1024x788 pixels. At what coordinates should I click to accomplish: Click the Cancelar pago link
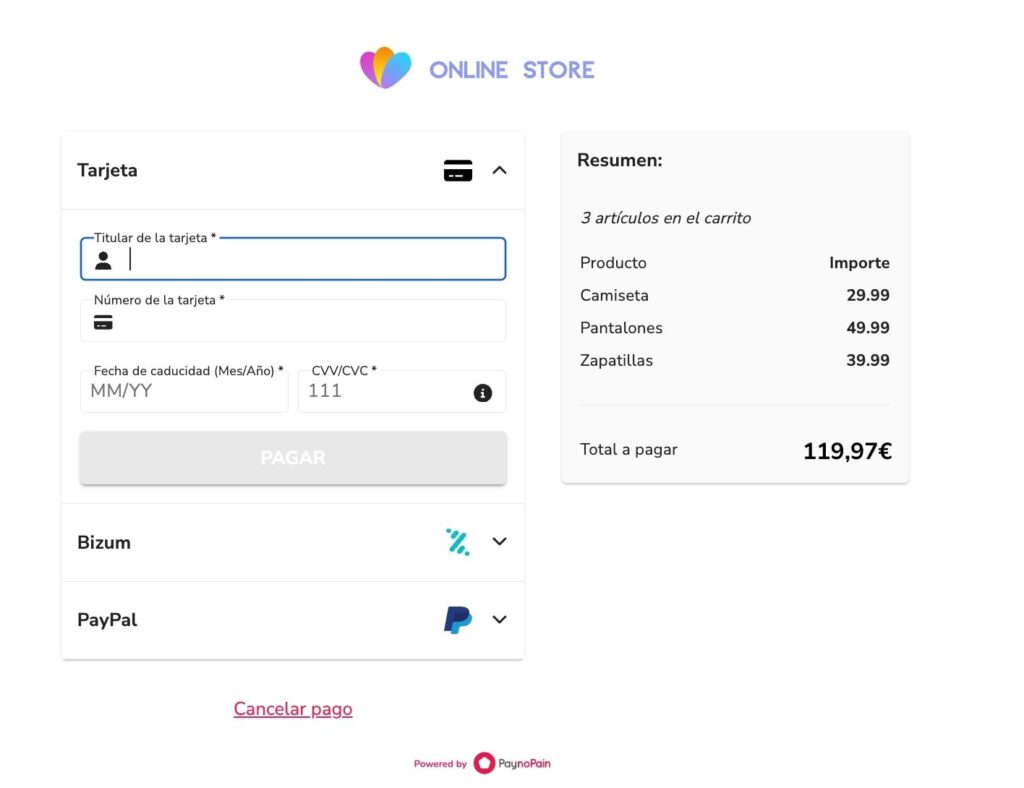click(293, 709)
